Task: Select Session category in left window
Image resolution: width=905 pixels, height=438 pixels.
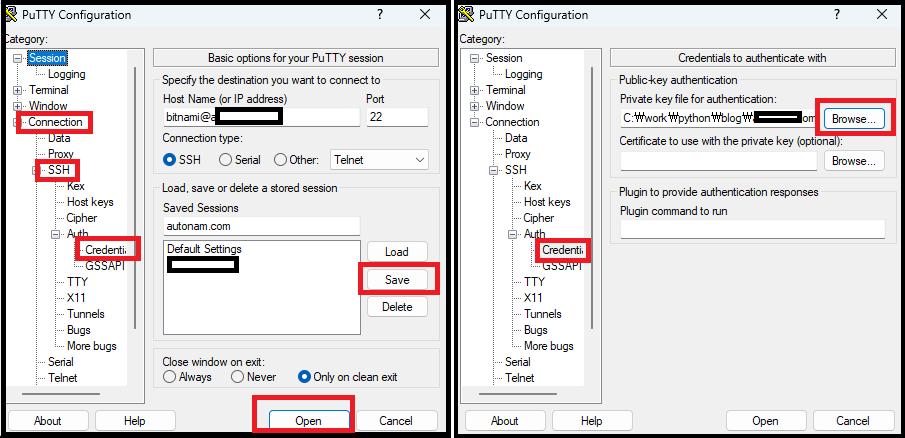Action: [47, 58]
